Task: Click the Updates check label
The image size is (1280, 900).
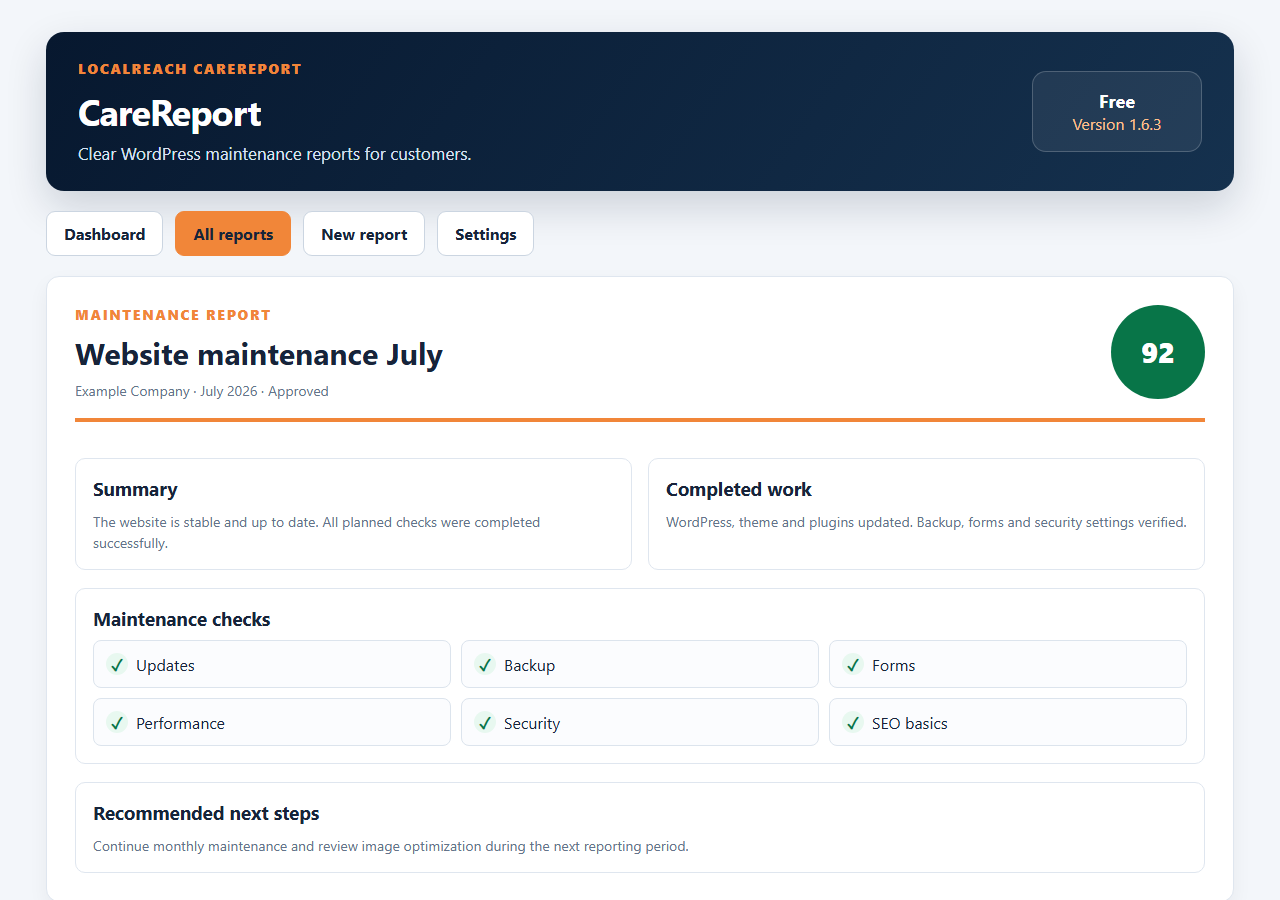Action: (x=165, y=665)
